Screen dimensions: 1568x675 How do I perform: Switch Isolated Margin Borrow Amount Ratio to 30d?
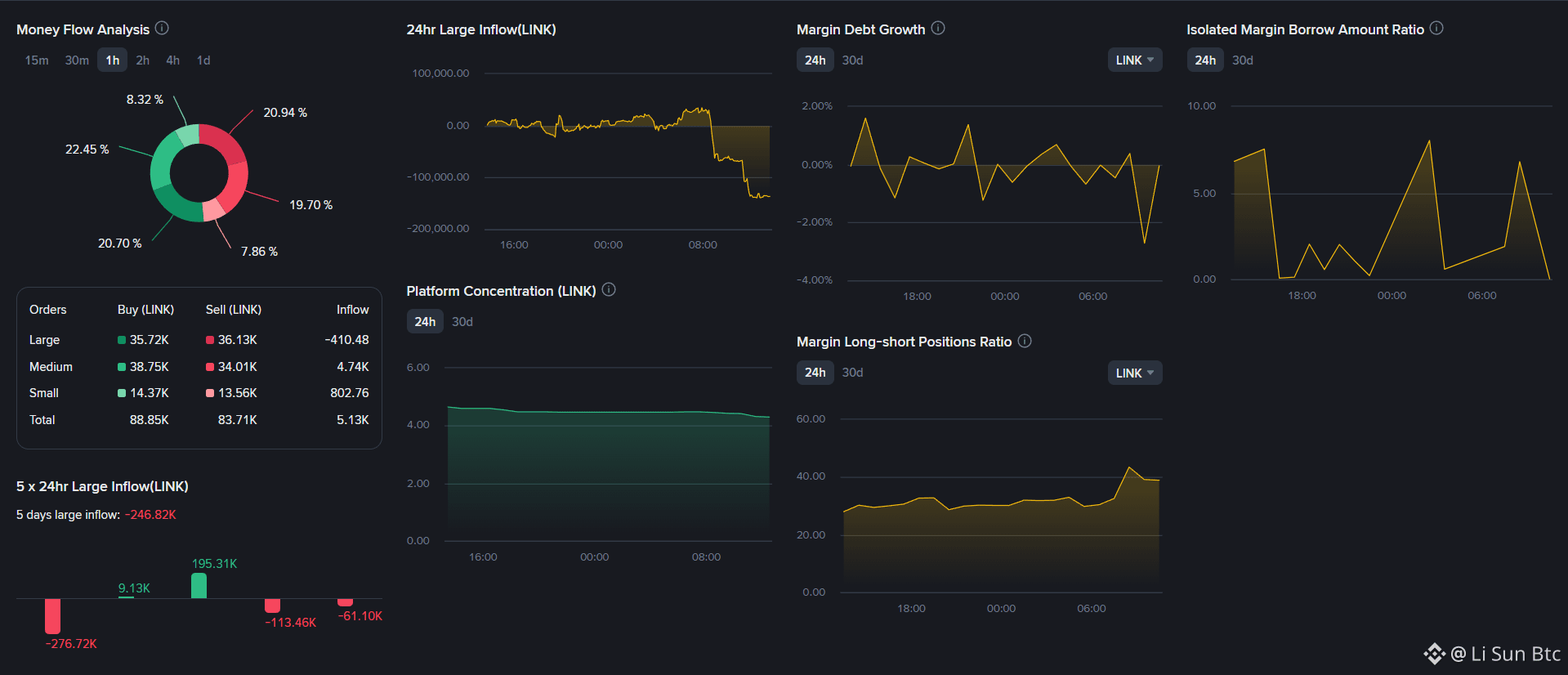(x=1243, y=60)
